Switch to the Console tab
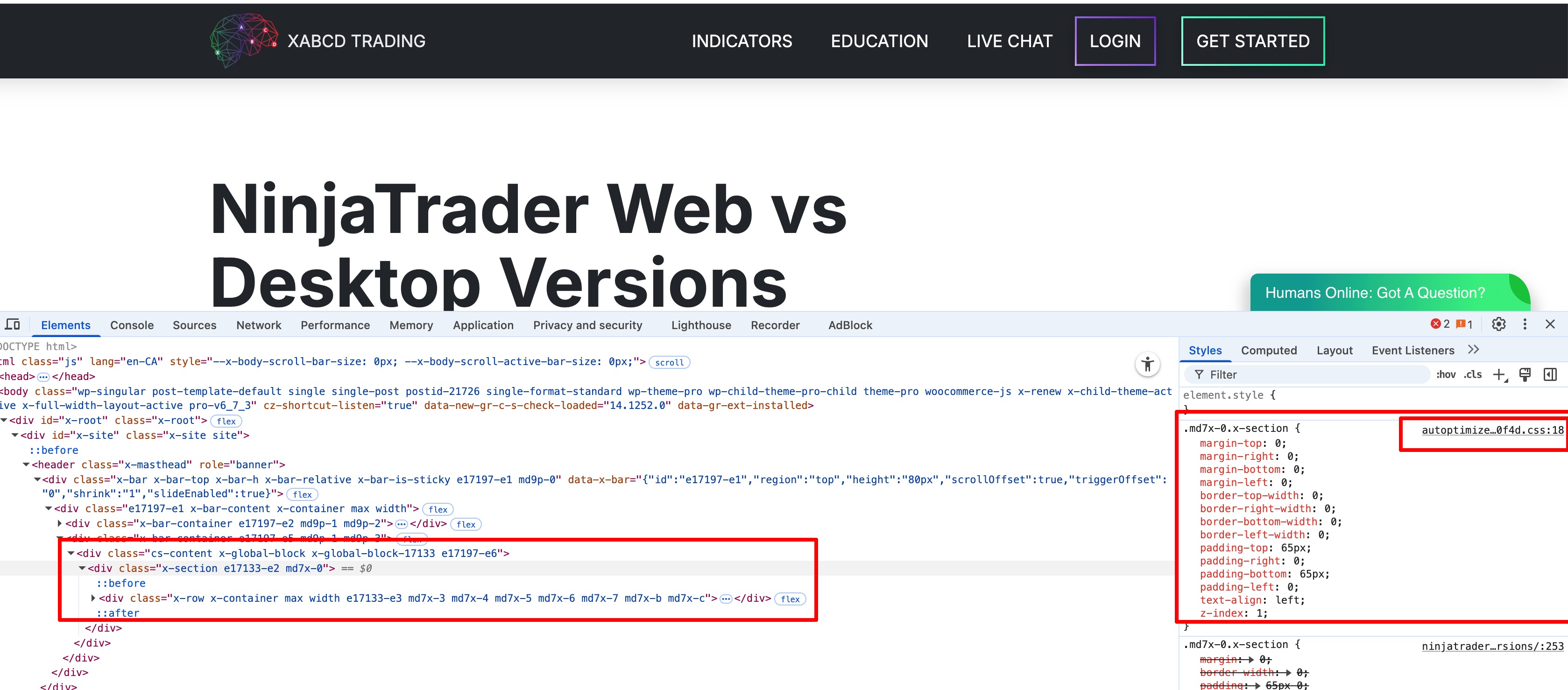1568x690 pixels. tap(132, 325)
